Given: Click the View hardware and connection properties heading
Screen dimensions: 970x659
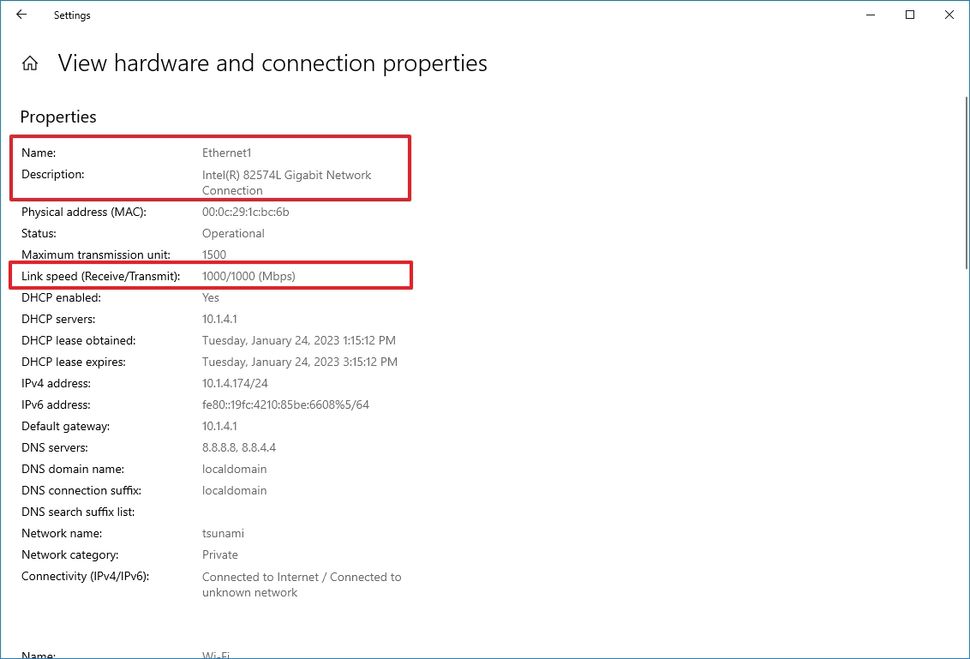Looking at the screenshot, I should [273, 62].
